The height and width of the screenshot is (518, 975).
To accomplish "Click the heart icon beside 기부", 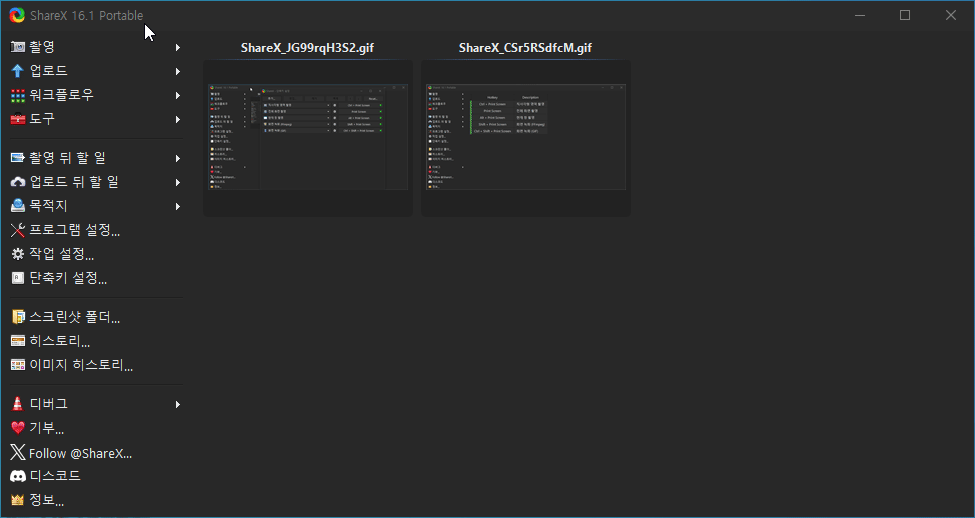I will click(x=17, y=428).
